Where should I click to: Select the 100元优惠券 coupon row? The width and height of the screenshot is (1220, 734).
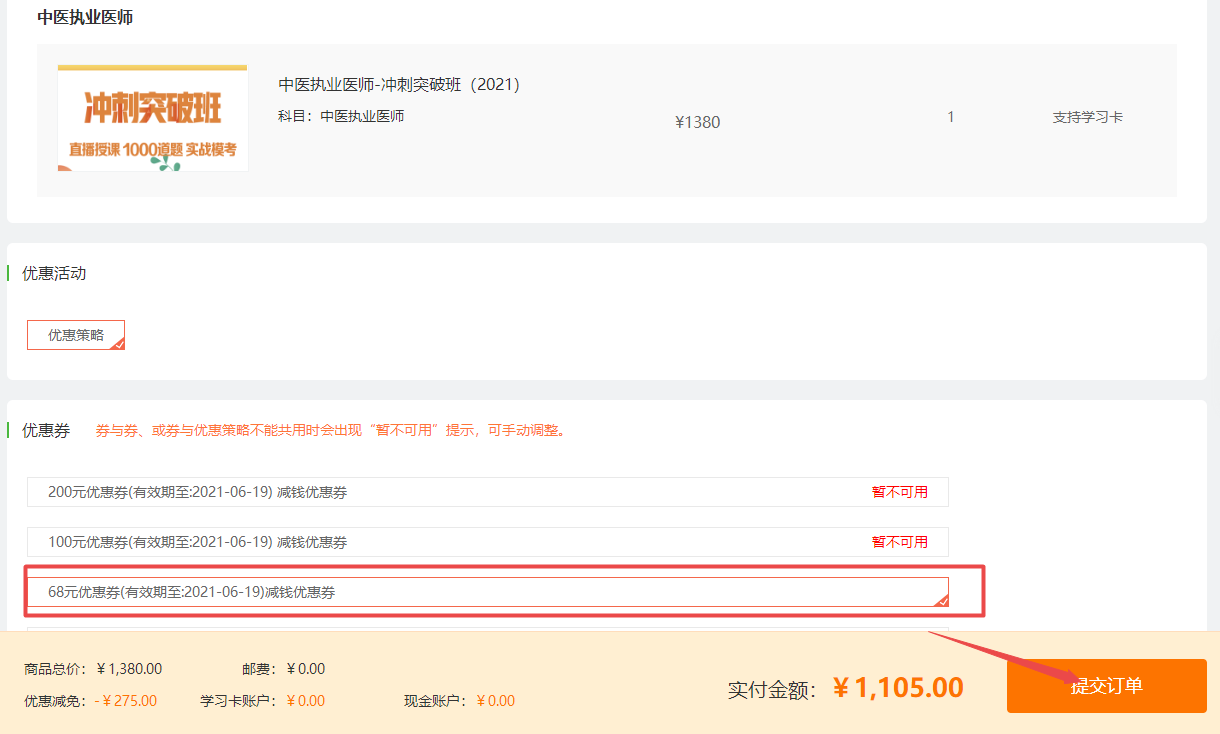[x=487, y=542]
